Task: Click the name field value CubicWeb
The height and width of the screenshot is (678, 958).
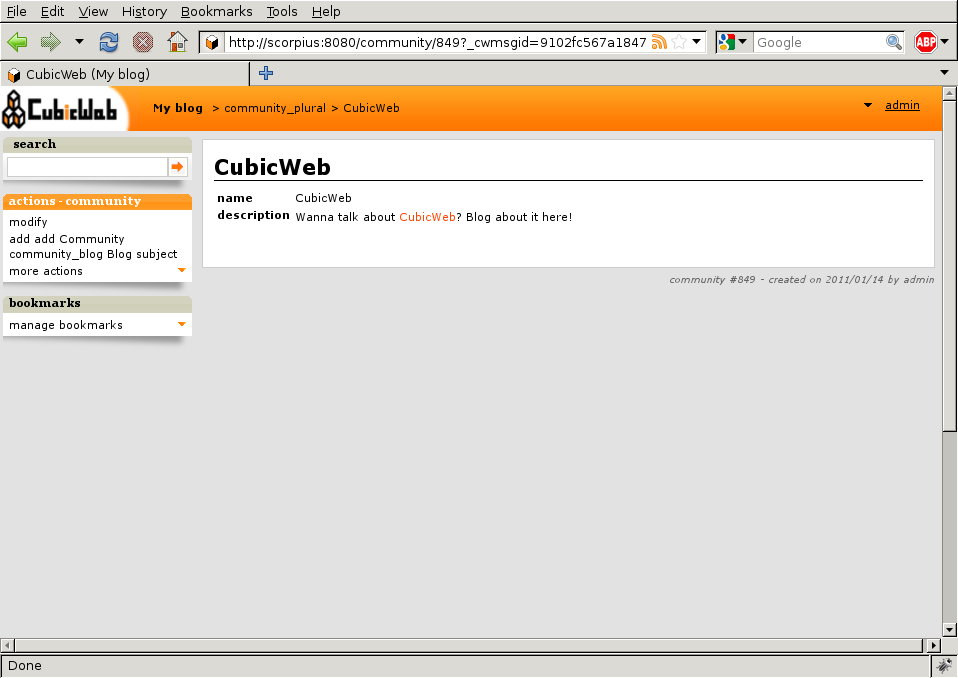Action: 323,198
